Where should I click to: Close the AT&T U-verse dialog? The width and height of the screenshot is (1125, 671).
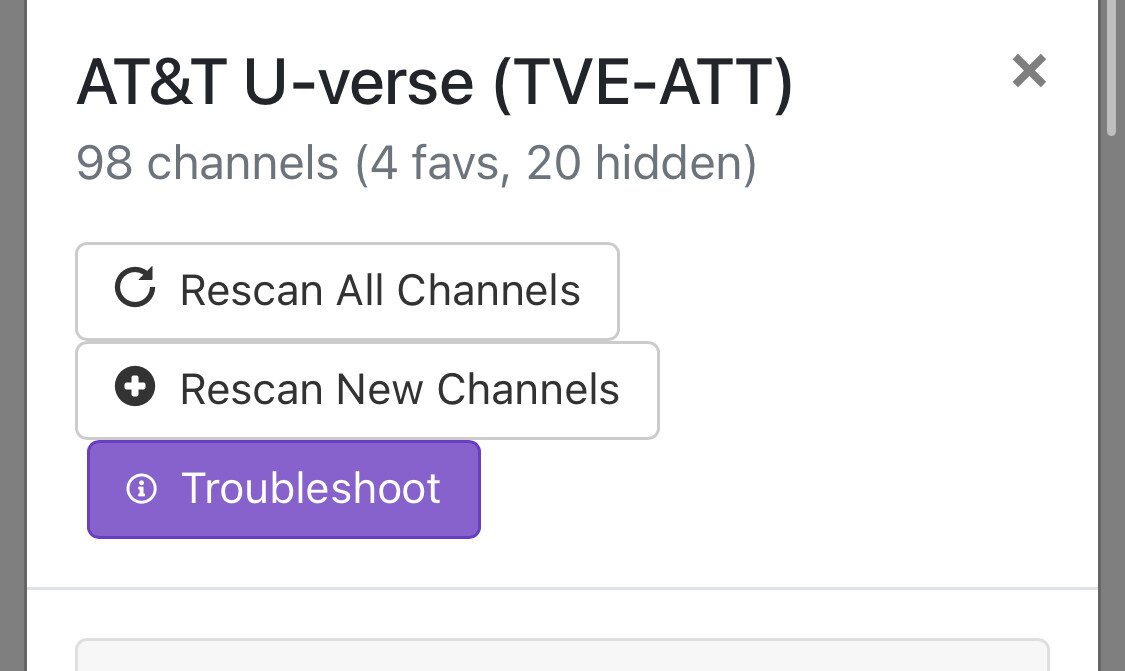(1028, 71)
